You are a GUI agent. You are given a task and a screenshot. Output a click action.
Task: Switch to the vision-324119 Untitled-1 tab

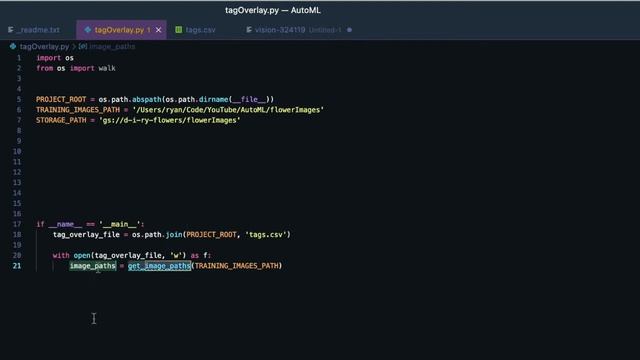click(x=298, y=30)
